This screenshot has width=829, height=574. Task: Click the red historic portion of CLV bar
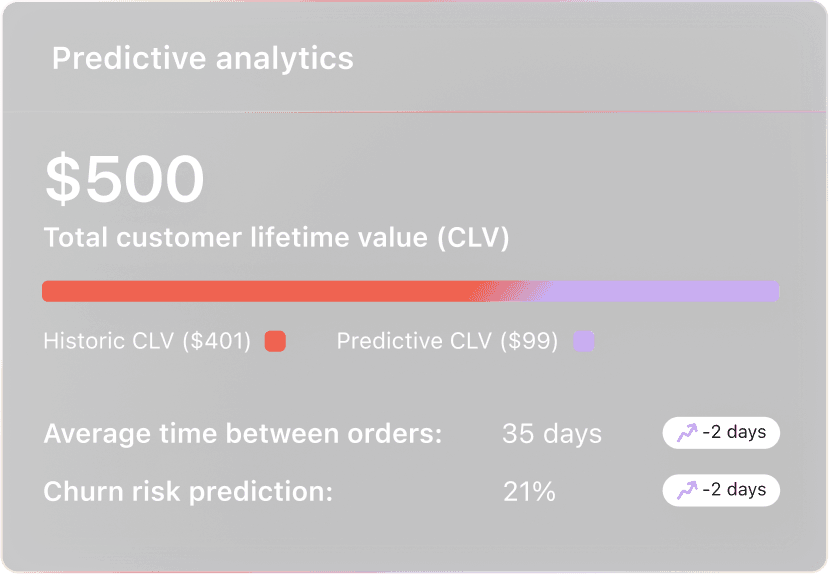pyautogui.click(x=259, y=291)
